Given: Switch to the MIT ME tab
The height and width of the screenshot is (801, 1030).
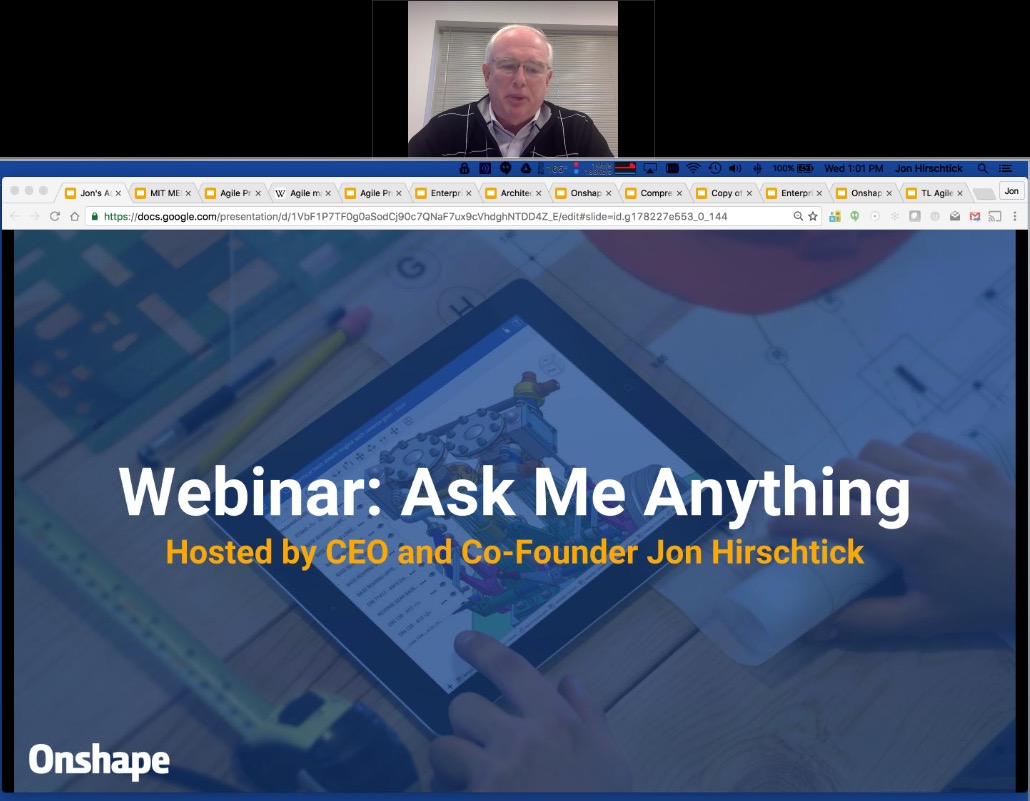Looking at the screenshot, I should pos(162,193).
